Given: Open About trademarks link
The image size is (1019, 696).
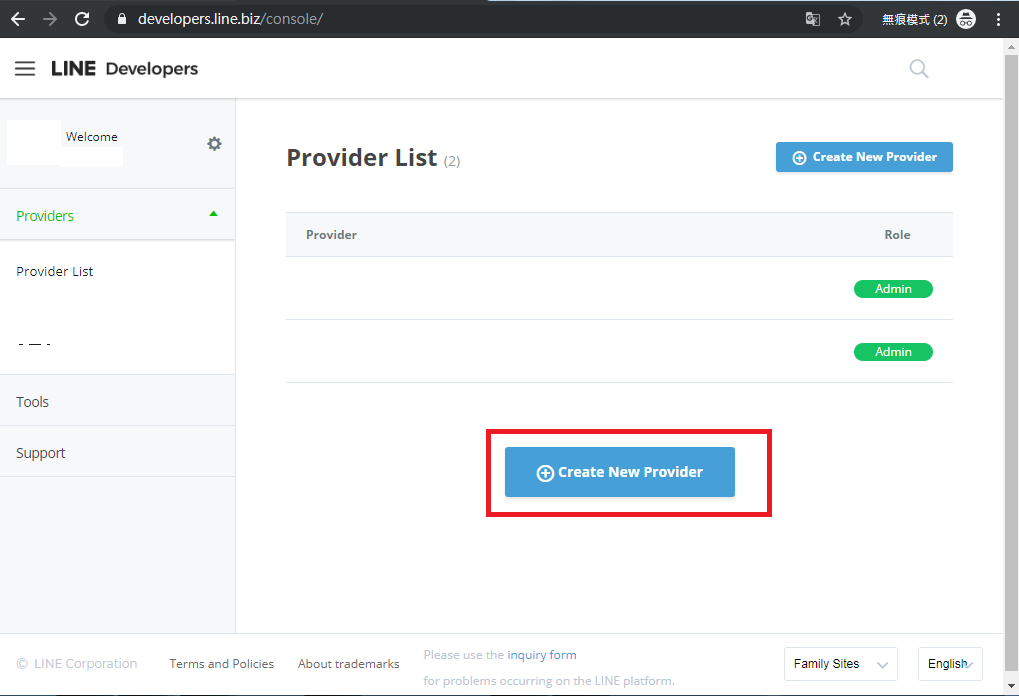Looking at the screenshot, I should [x=348, y=664].
